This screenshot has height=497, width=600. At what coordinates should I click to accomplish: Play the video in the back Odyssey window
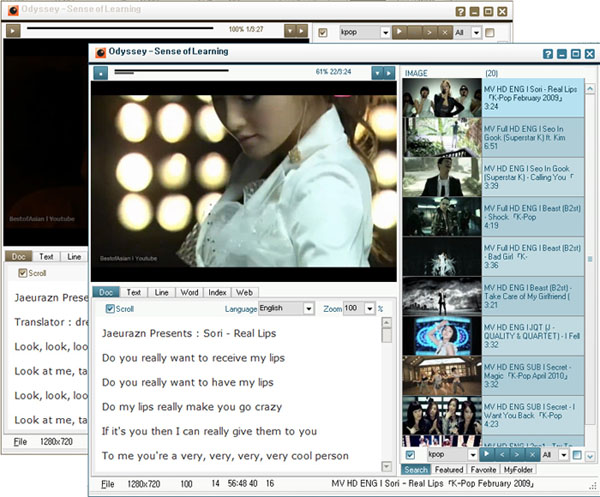tap(13, 30)
